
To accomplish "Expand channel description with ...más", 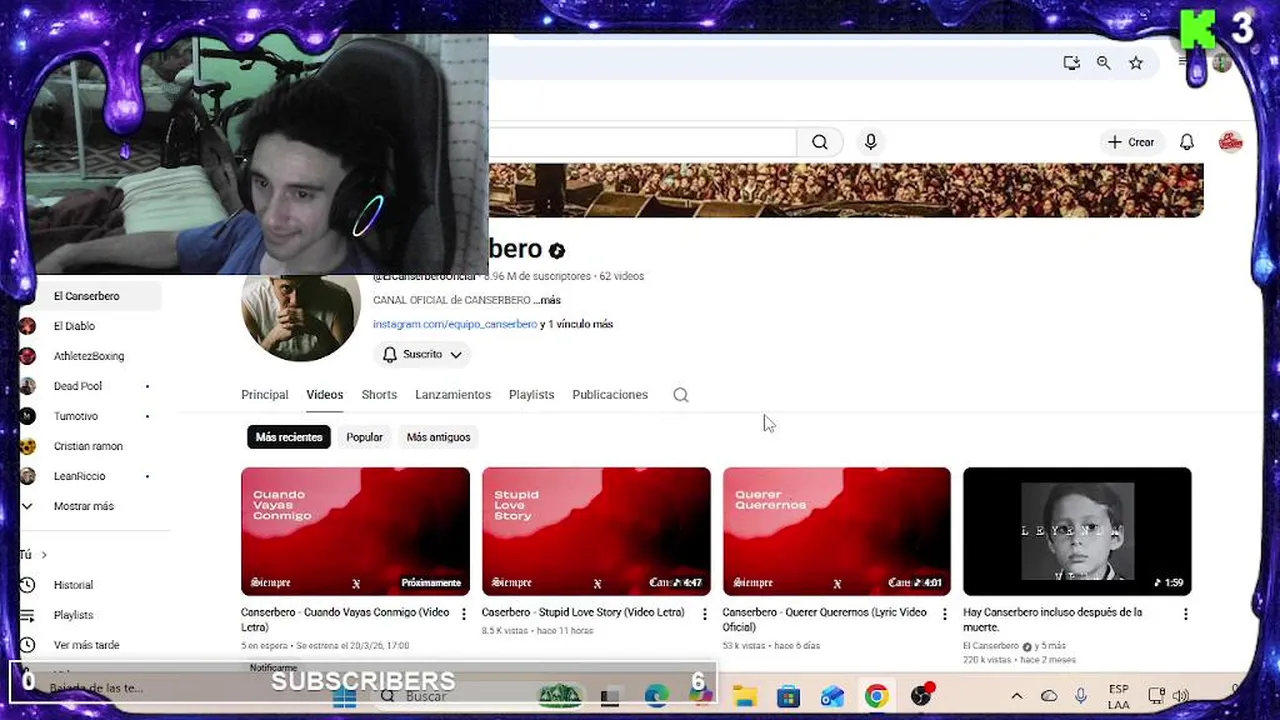I will pos(547,300).
